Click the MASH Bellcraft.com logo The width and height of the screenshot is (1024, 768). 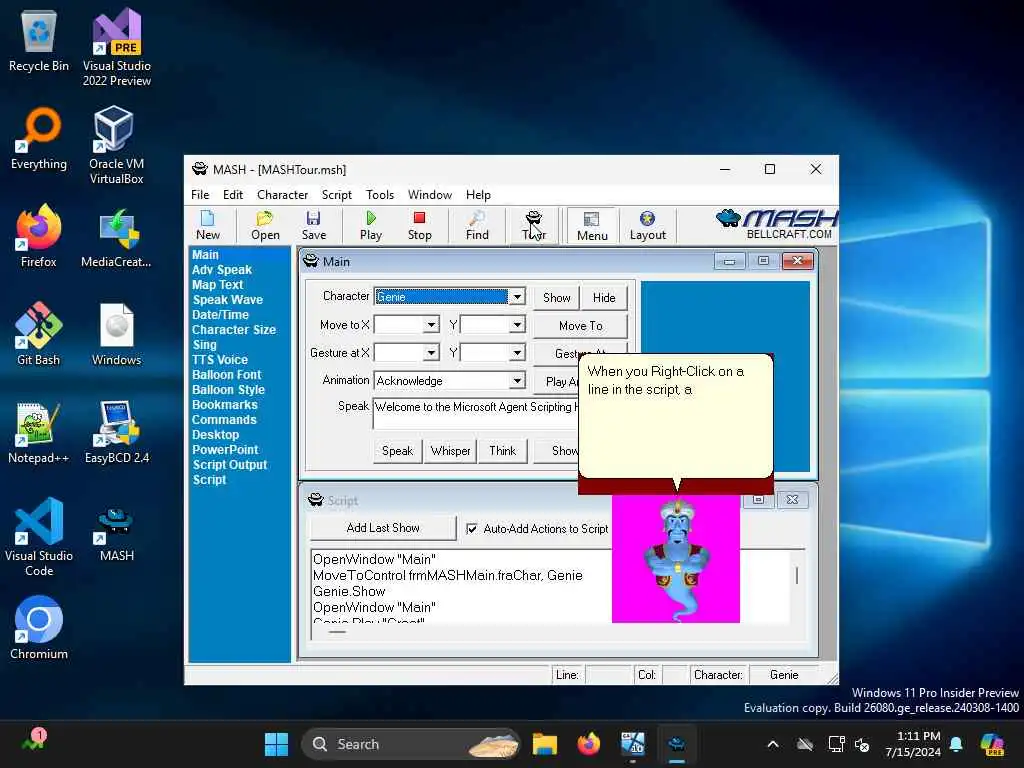coord(776,224)
